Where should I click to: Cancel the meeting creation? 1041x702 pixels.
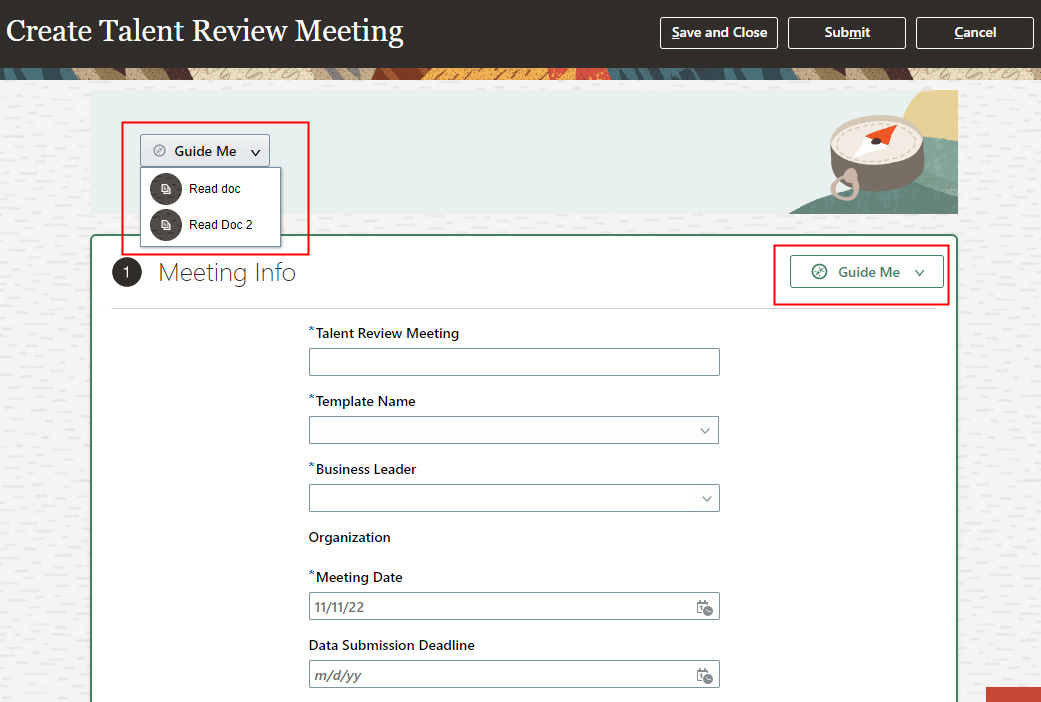click(975, 33)
